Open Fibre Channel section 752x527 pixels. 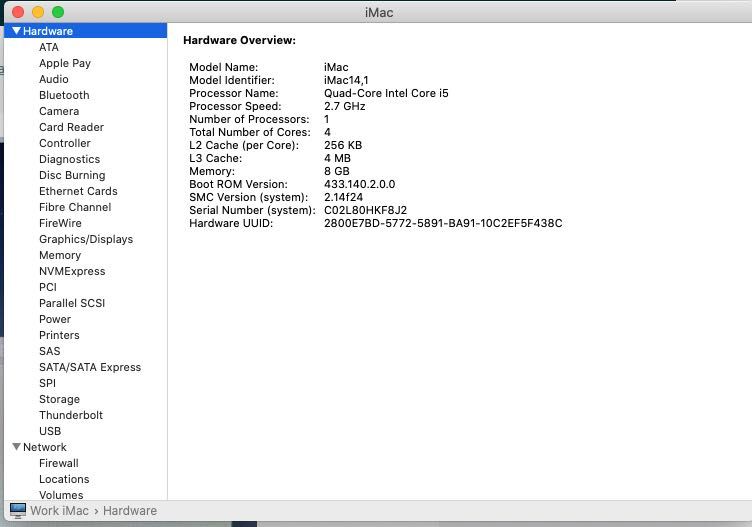tap(75, 207)
